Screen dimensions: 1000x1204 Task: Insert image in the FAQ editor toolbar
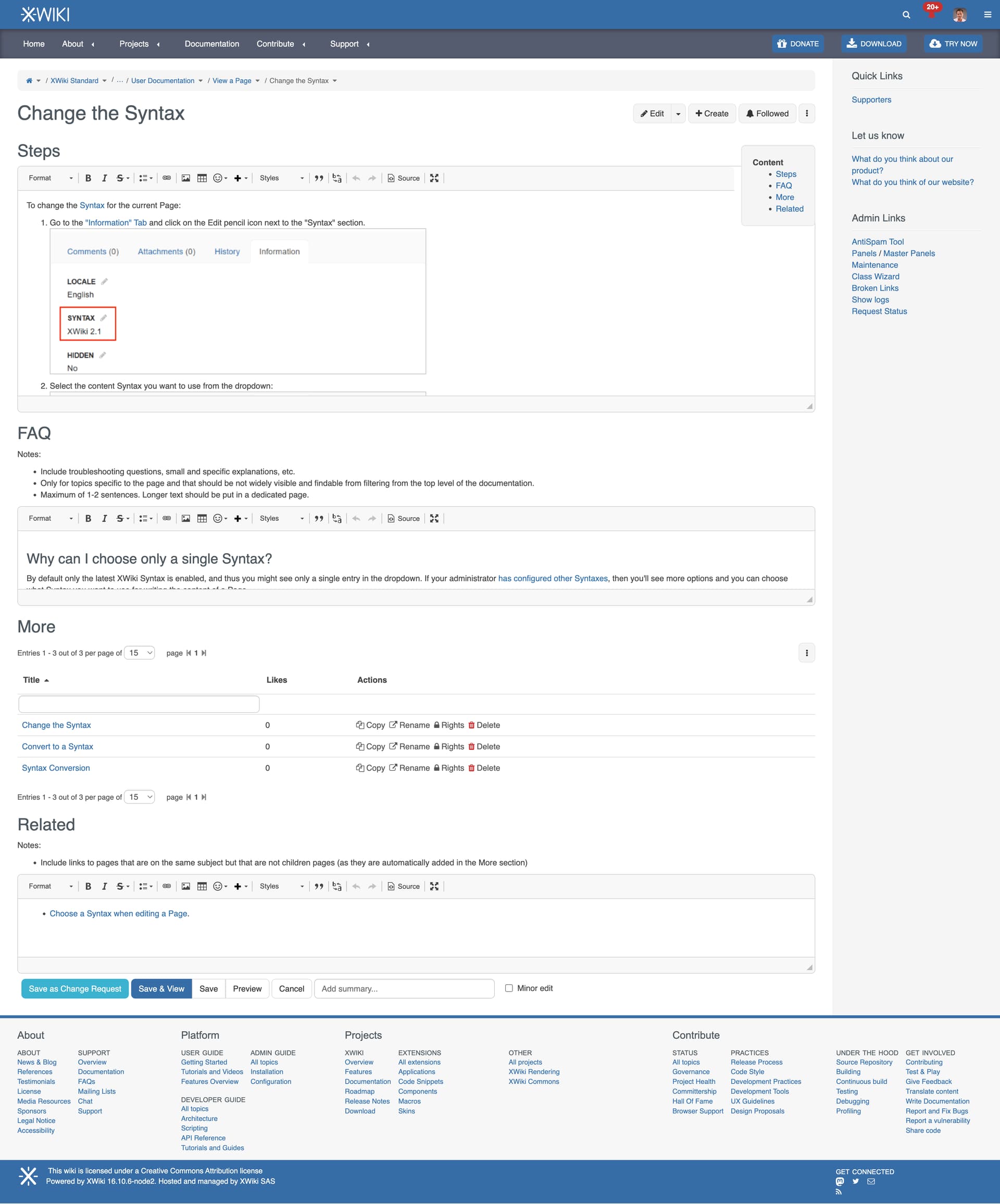pyautogui.click(x=186, y=518)
